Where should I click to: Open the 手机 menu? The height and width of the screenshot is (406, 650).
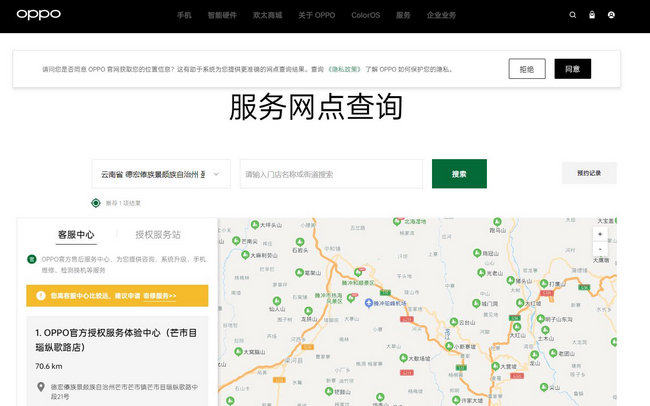click(x=184, y=15)
